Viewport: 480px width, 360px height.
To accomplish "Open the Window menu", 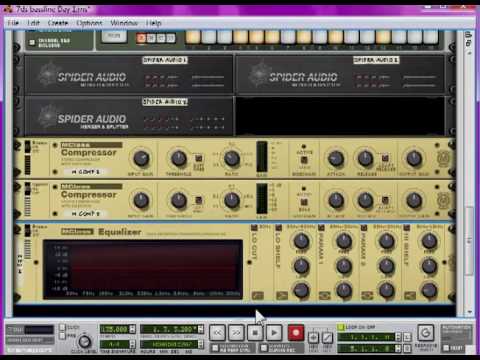I will (124, 23).
